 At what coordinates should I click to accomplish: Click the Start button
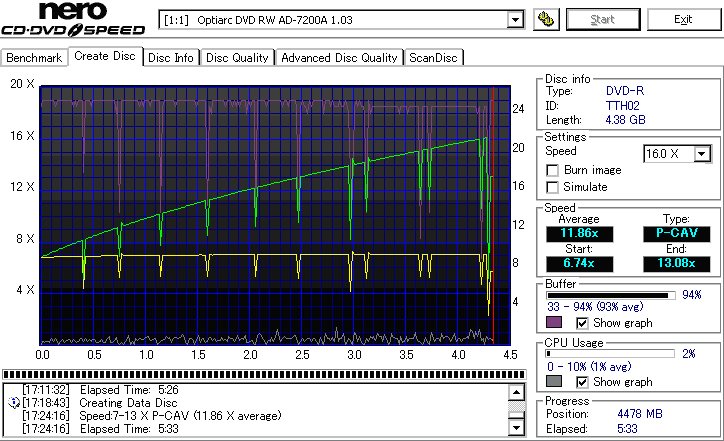(x=603, y=19)
